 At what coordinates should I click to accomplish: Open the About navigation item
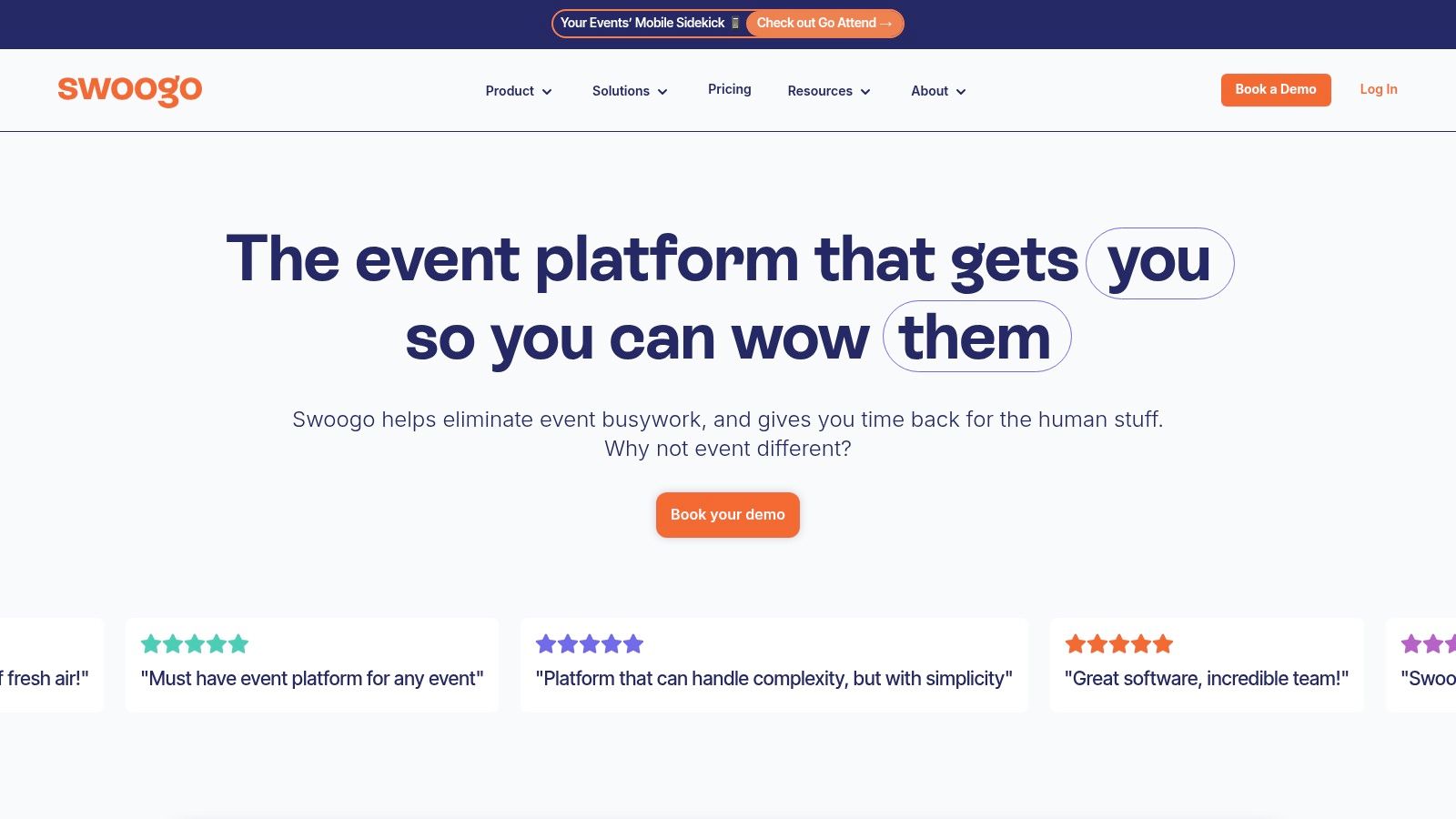pyautogui.click(x=937, y=91)
